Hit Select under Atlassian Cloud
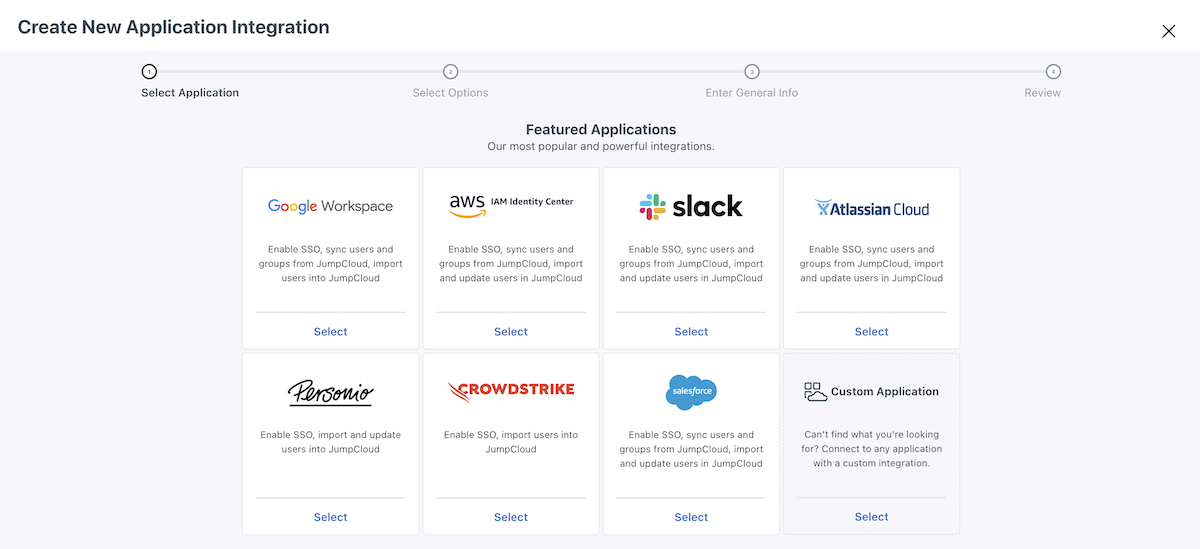The width and height of the screenshot is (1200, 549). 871,332
